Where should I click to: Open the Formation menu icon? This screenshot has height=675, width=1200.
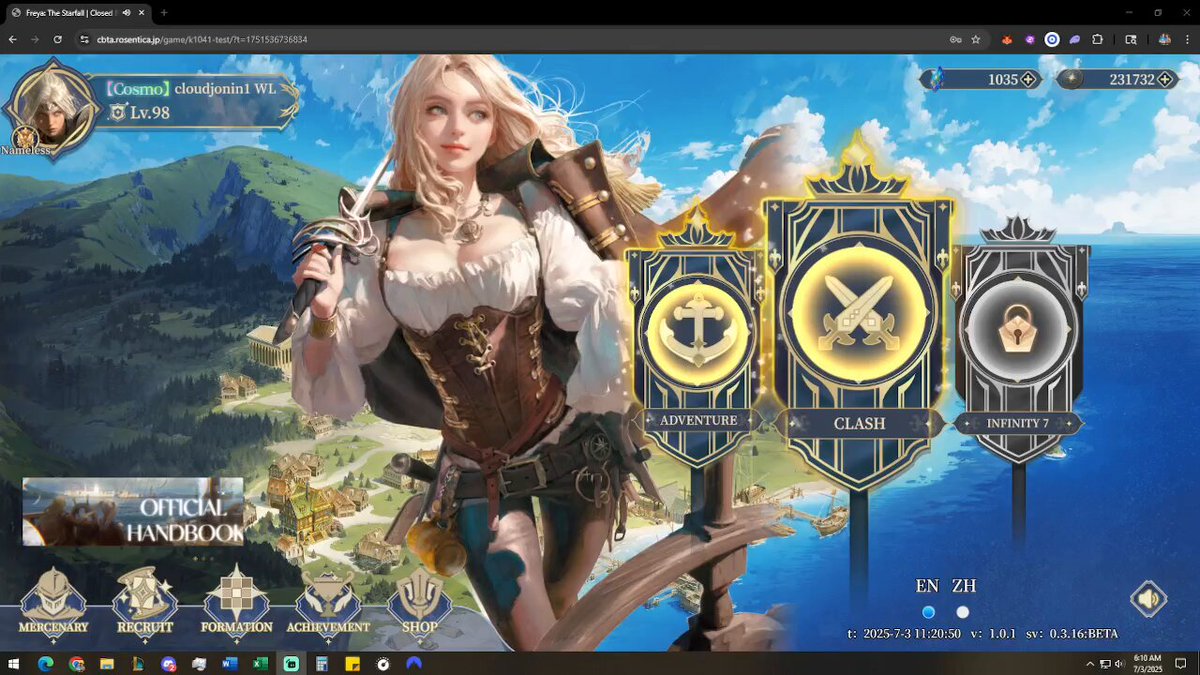pyautogui.click(x=236, y=602)
